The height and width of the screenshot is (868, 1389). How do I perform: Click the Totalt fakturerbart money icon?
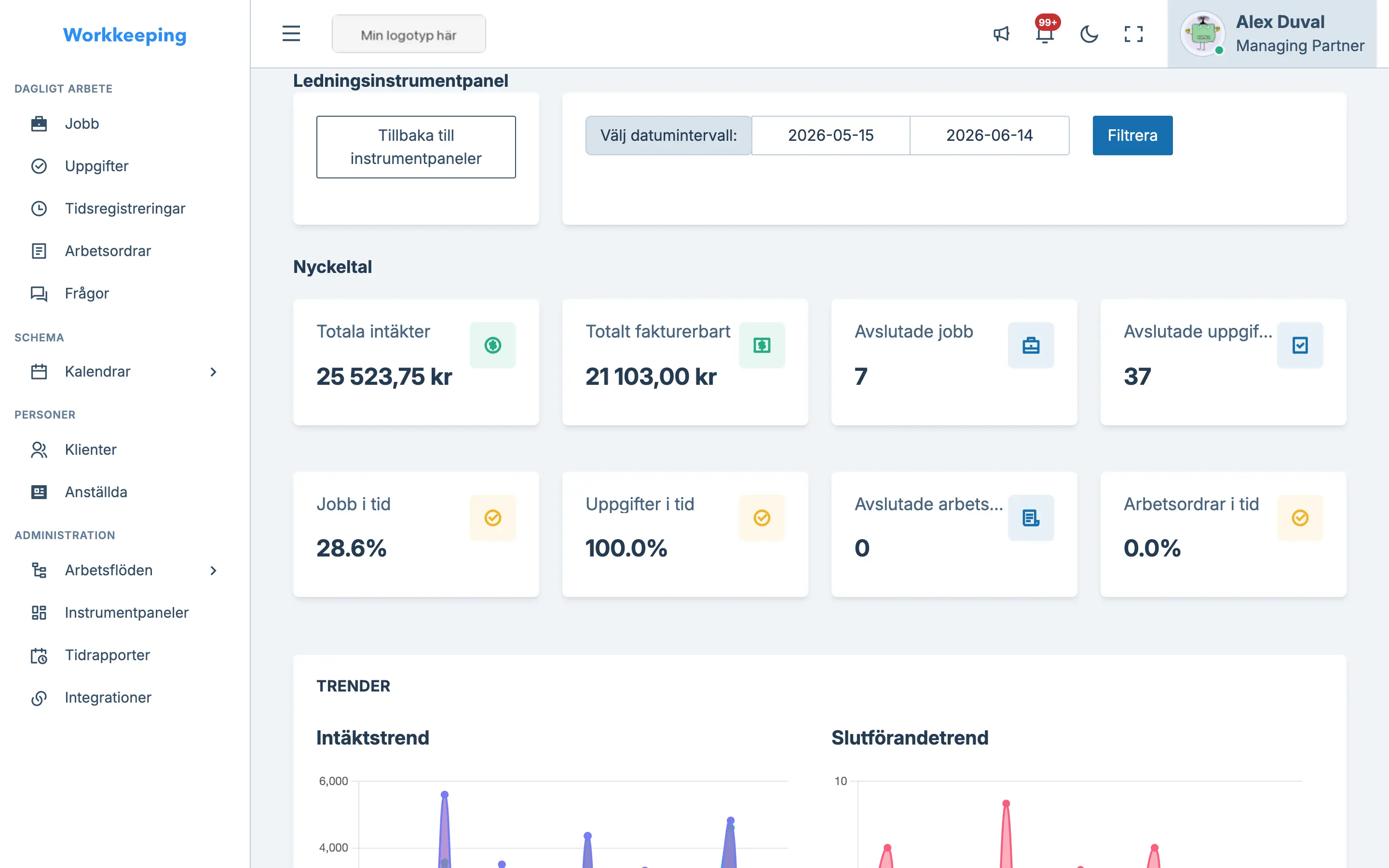tap(762, 345)
